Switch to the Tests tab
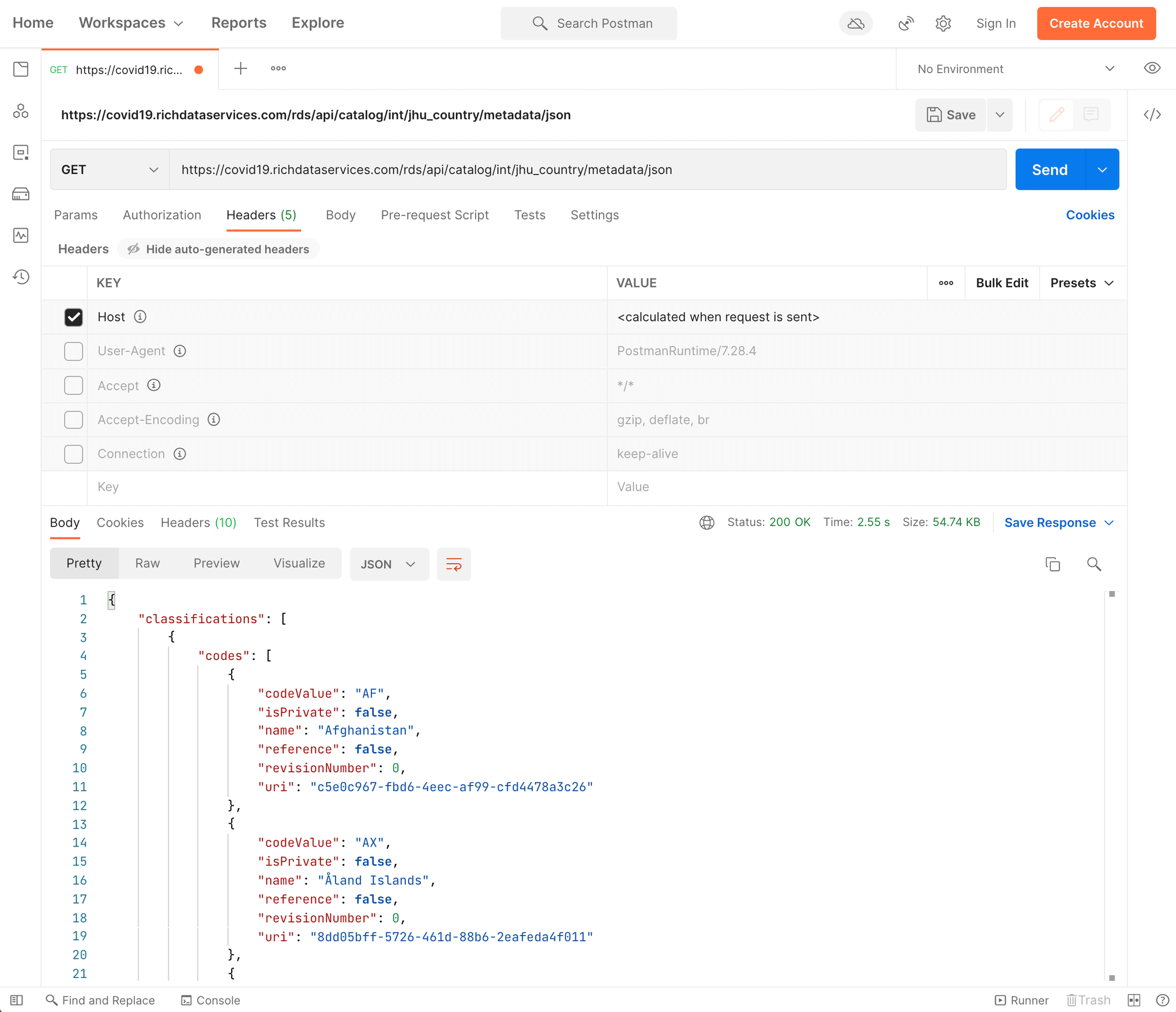Image resolution: width=1176 pixels, height=1012 pixels. [x=529, y=214]
